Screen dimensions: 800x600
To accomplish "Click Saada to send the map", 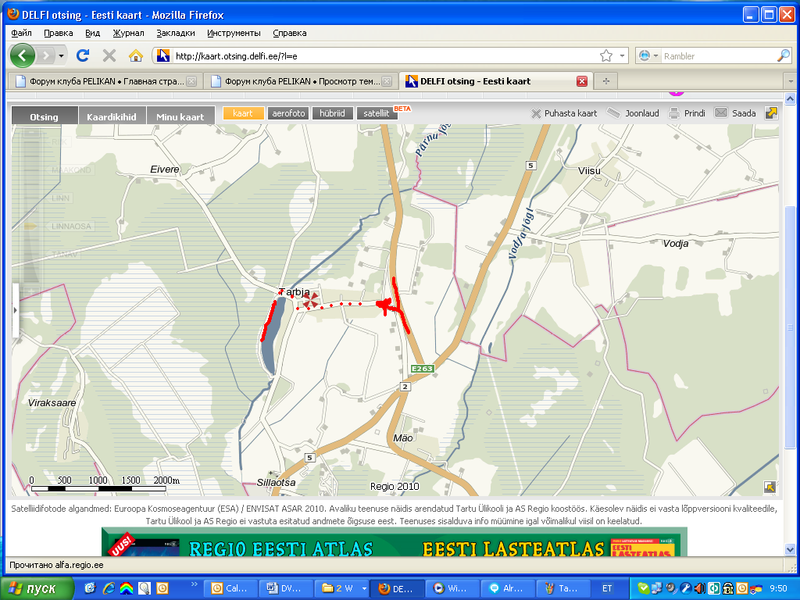I will [735, 113].
